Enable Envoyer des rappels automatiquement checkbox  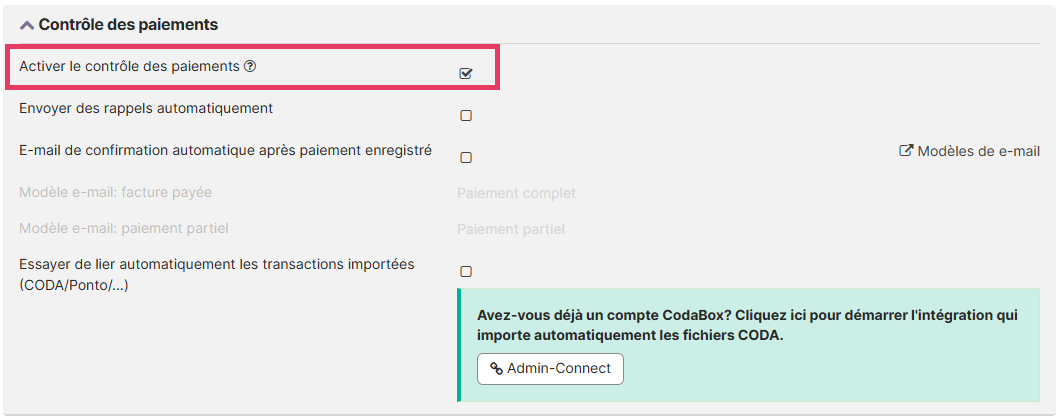point(466,115)
